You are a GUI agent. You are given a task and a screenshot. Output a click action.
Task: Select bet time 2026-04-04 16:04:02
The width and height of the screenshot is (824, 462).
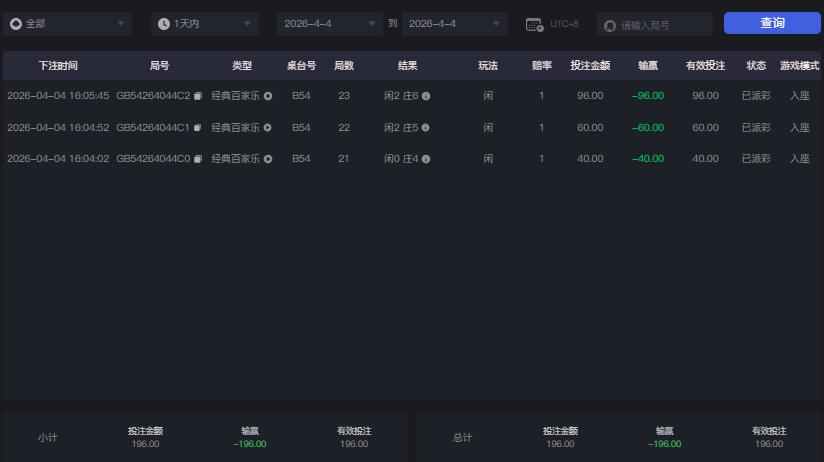58,159
